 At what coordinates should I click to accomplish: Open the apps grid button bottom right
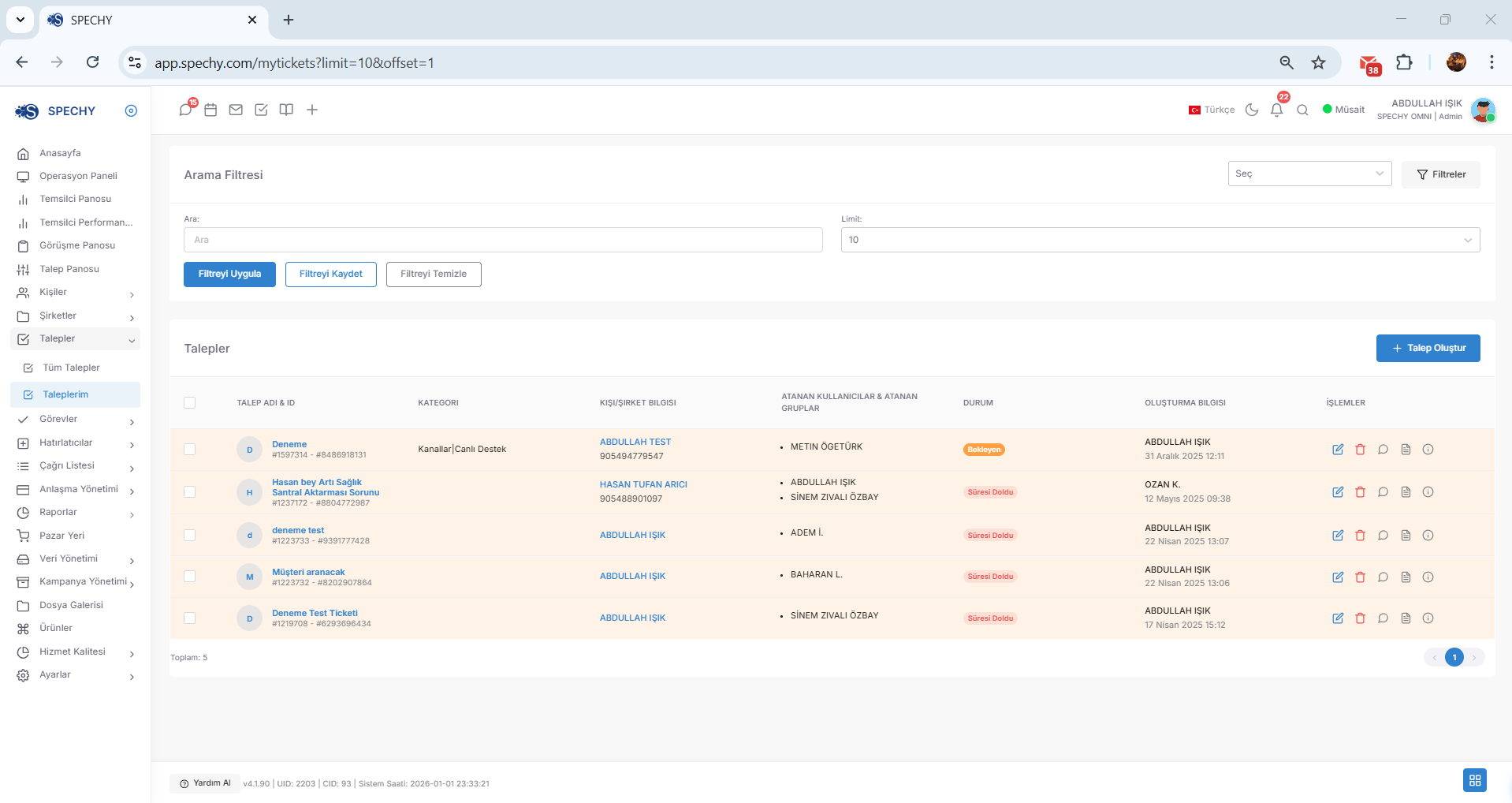(1475, 780)
